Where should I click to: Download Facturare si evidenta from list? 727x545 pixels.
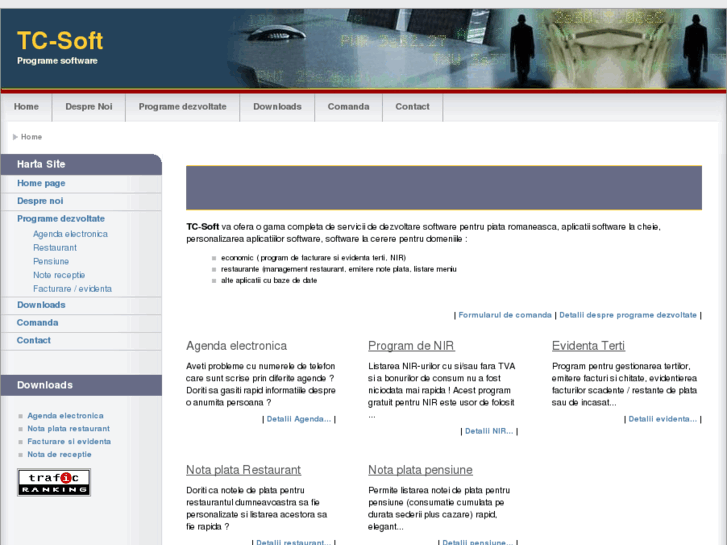tap(69, 442)
